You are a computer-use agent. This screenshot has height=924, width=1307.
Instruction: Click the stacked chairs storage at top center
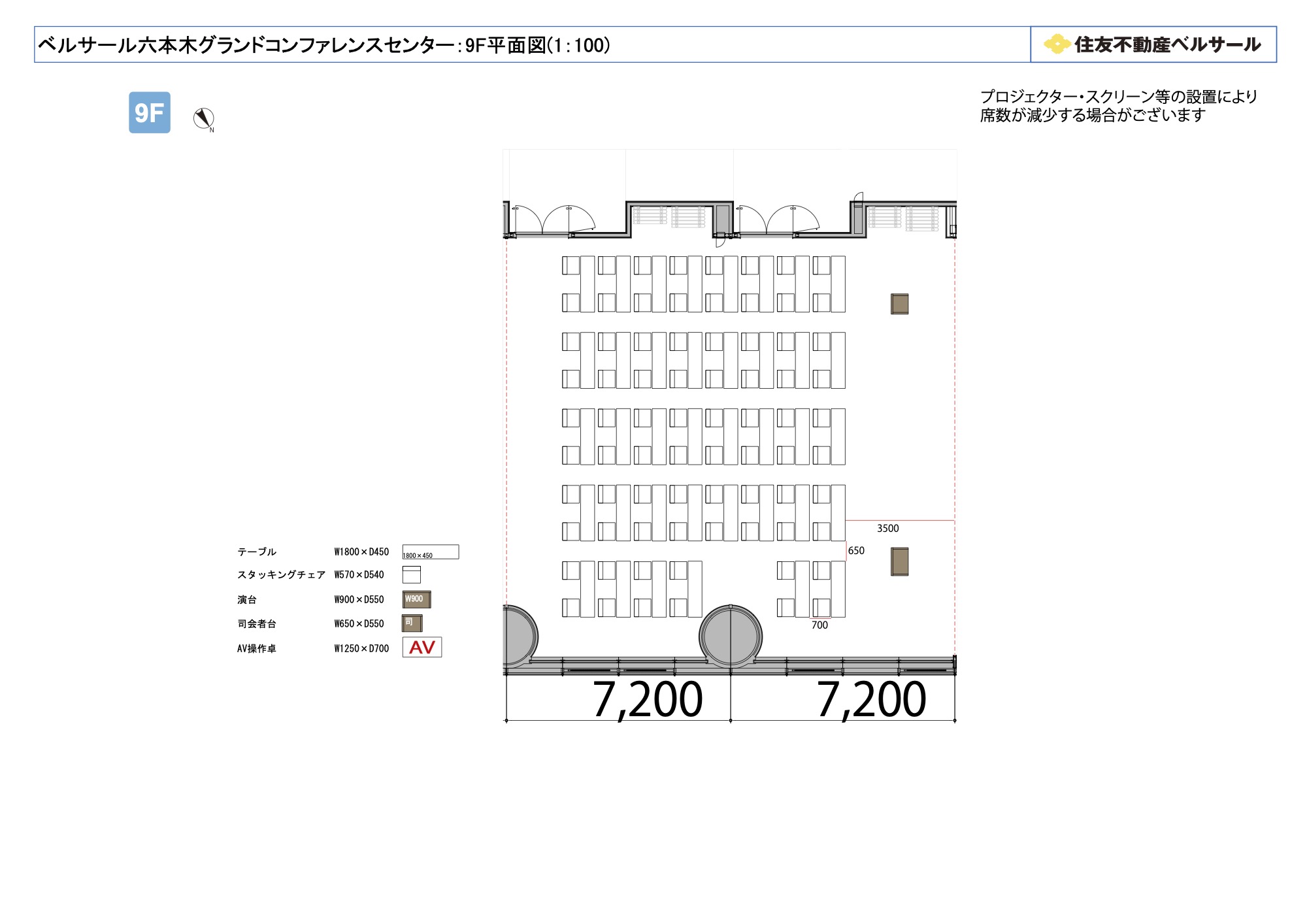(669, 216)
